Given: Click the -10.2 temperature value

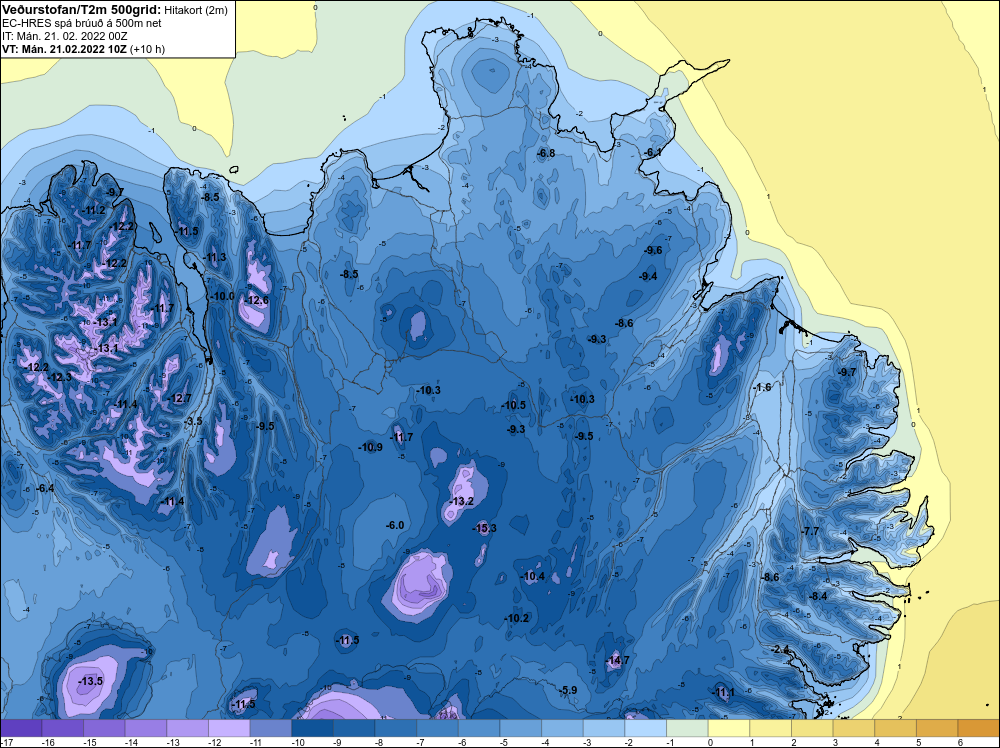Looking at the screenshot, I should click(x=517, y=618).
